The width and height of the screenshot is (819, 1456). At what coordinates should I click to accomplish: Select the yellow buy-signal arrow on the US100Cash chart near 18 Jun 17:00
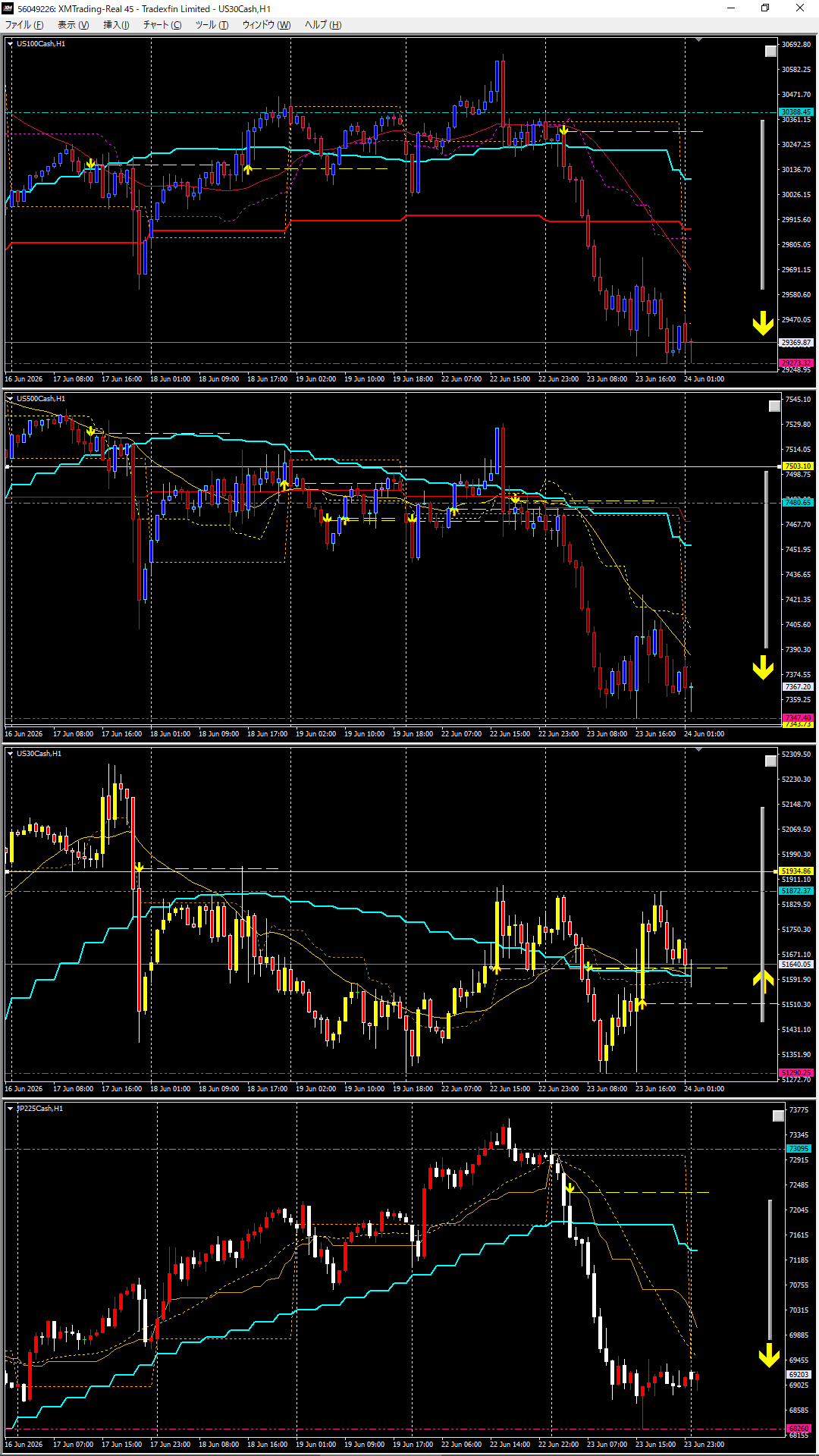248,169
